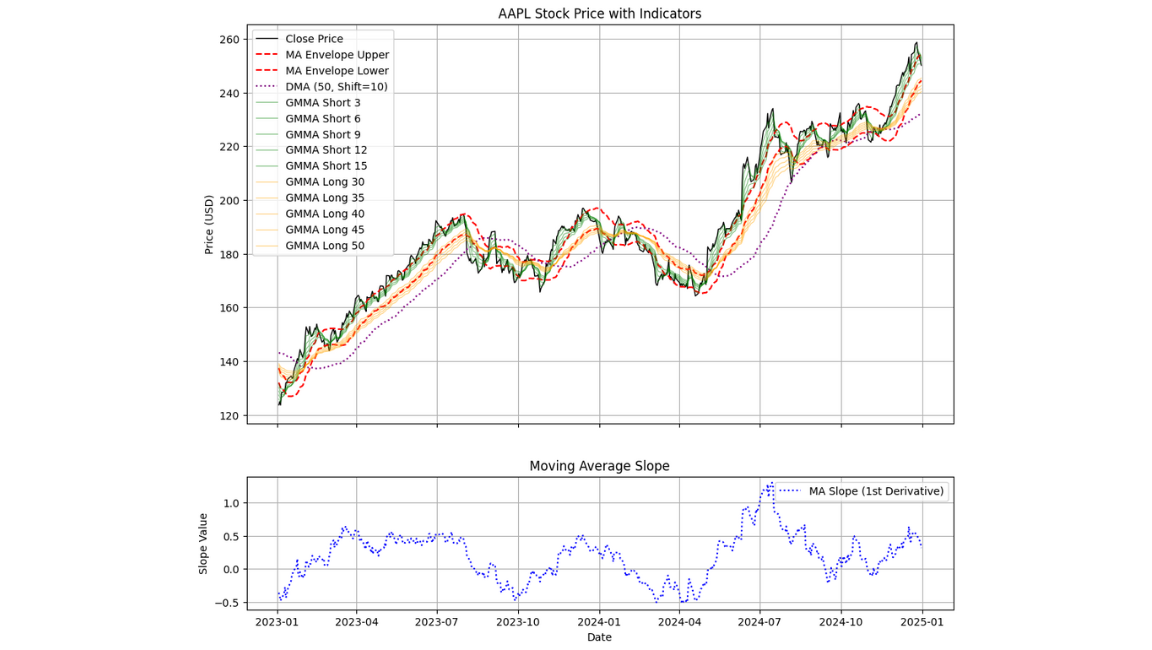The width and height of the screenshot is (1152, 650).
Task: Click the MA Envelope Upper legend label
Action: pyautogui.click(x=337, y=55)
